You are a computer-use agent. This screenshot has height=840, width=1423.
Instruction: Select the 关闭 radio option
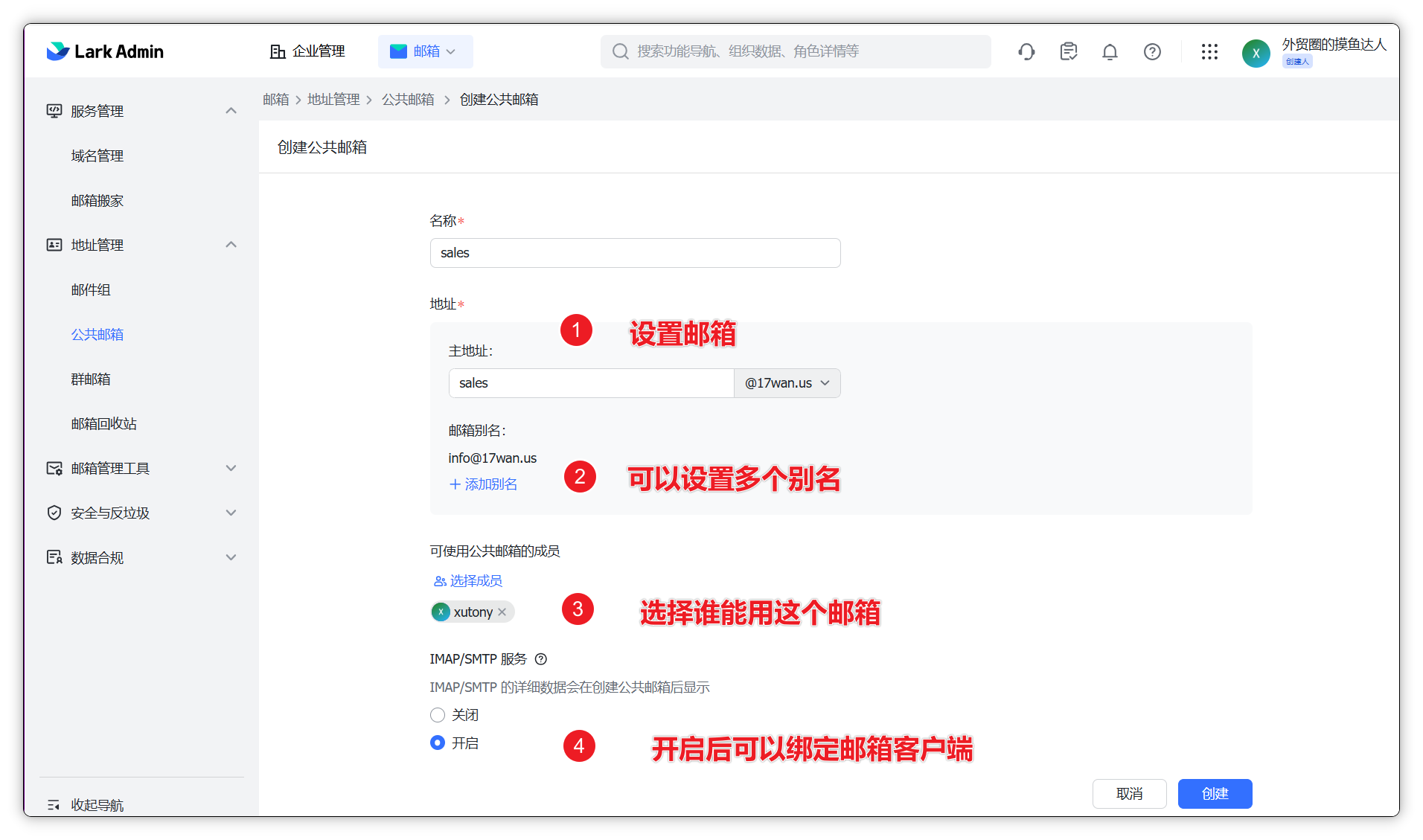click(x=438, y=715)
